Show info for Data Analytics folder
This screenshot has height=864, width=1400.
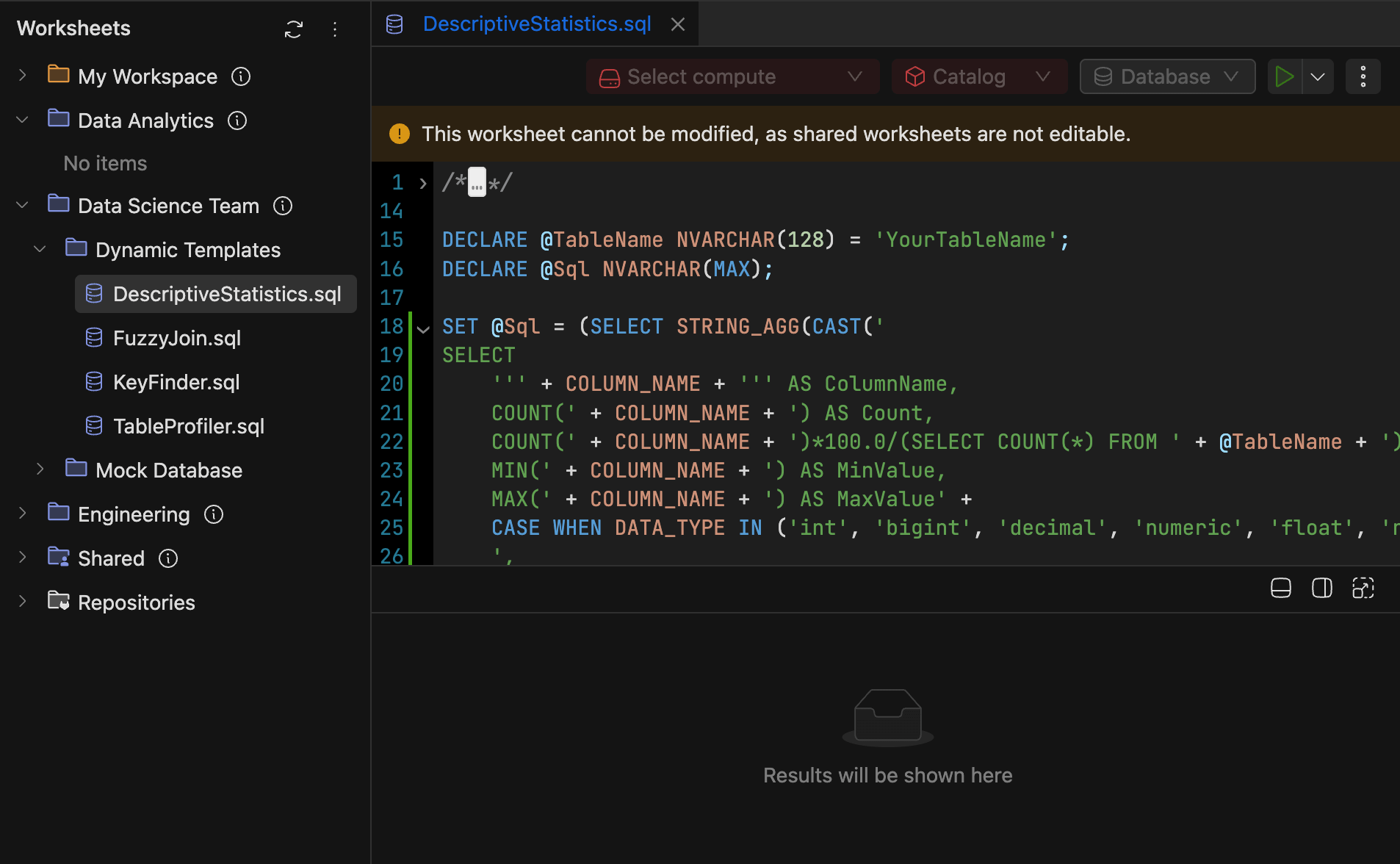coord(237,120)
